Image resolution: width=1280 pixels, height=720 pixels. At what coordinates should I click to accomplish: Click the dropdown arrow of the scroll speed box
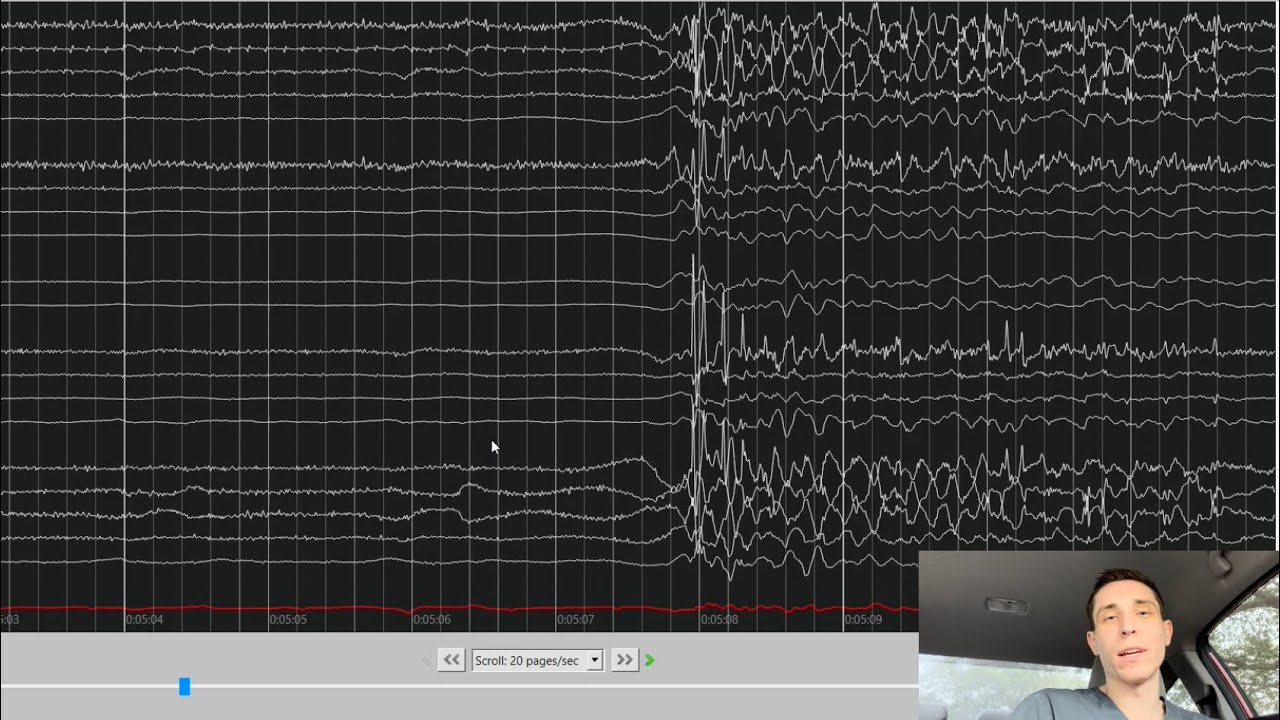(594, 660)
